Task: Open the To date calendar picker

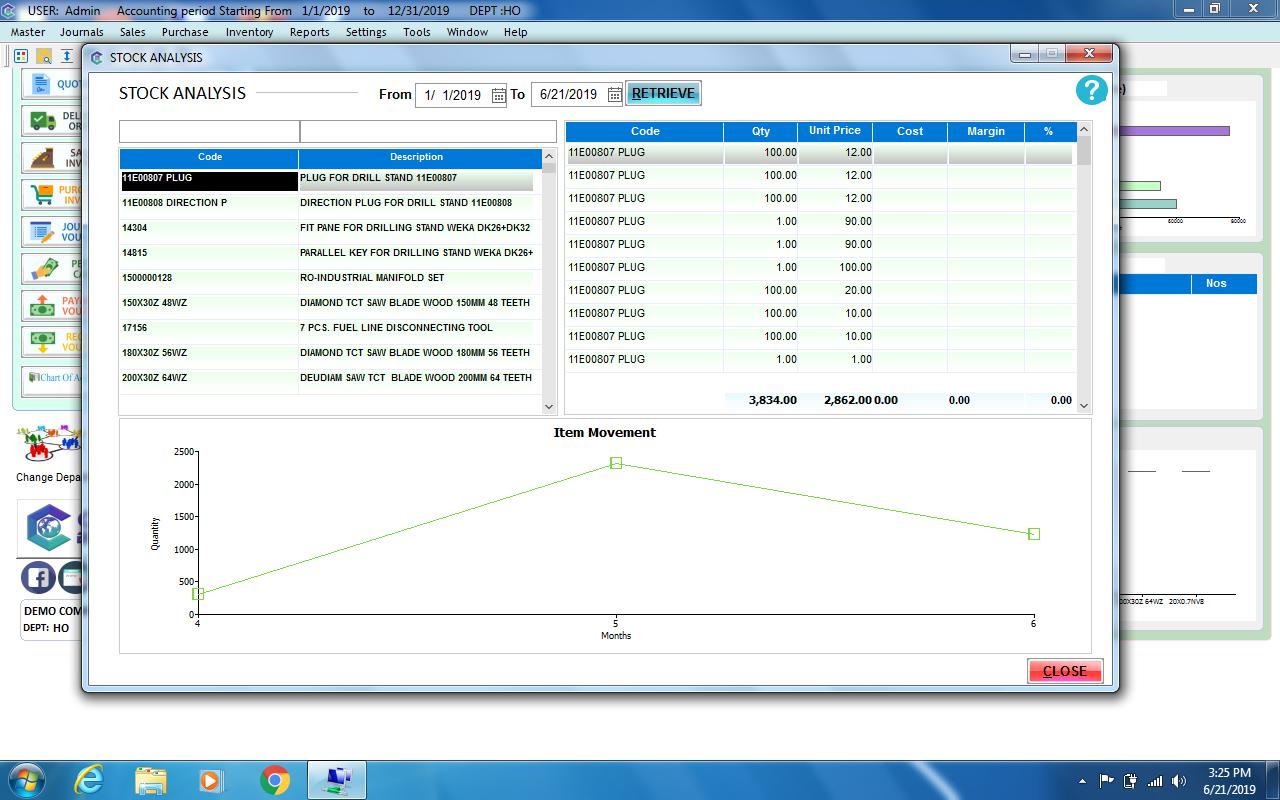Action: (614, 94)
